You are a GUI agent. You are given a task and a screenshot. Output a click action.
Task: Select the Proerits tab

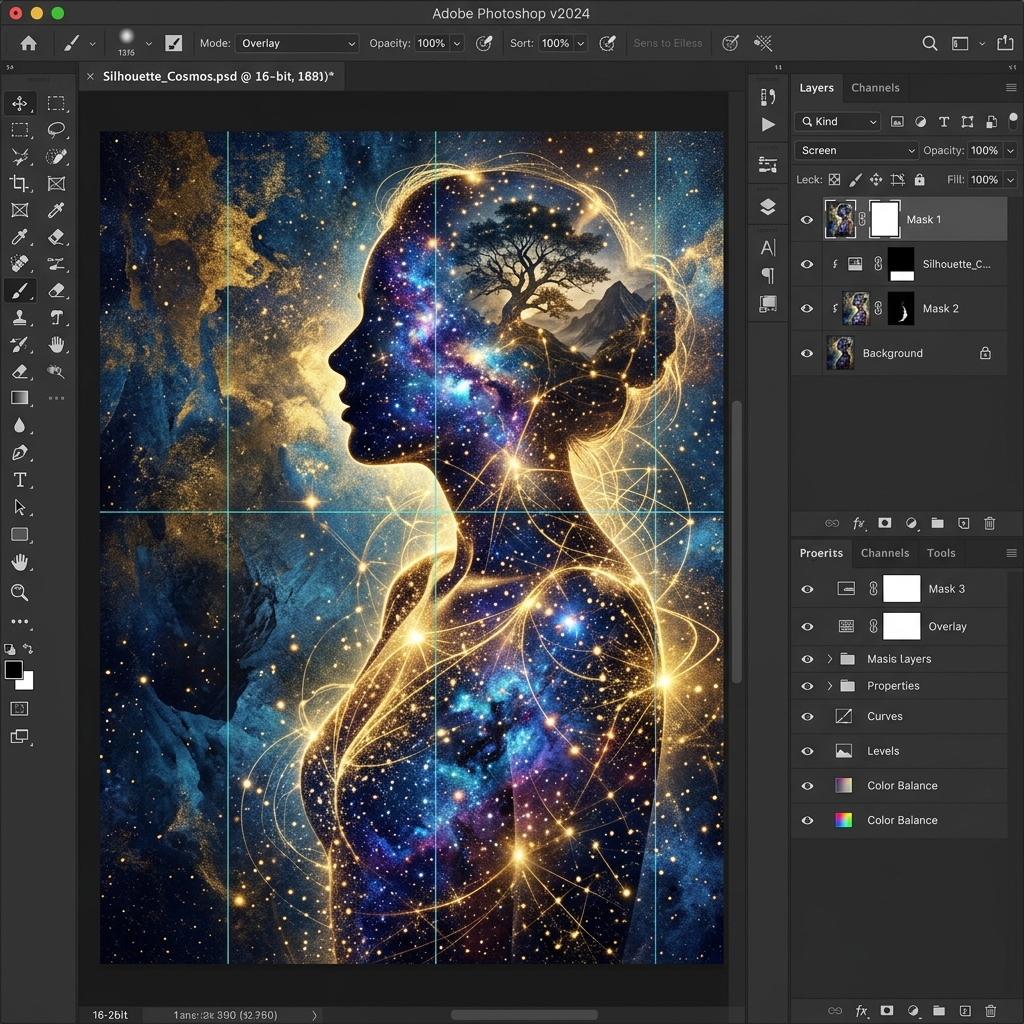821,552
